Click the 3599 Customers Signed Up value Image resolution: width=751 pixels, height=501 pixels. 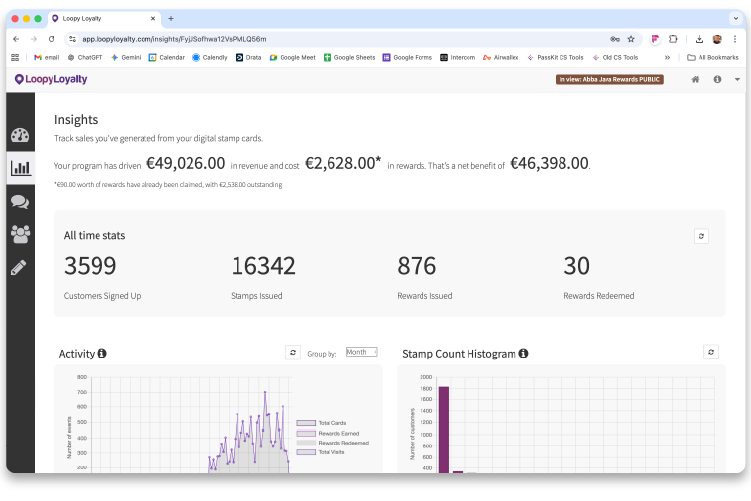90,266
